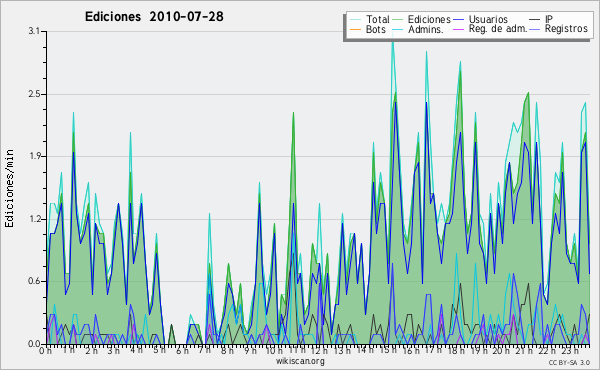
Task: Click the 0.0 y-axis value
Action: 34,344
